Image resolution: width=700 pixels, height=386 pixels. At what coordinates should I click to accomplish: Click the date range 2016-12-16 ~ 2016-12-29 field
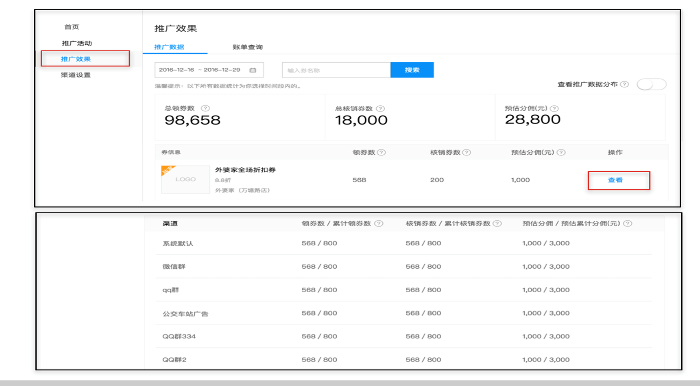click(209, 70)
